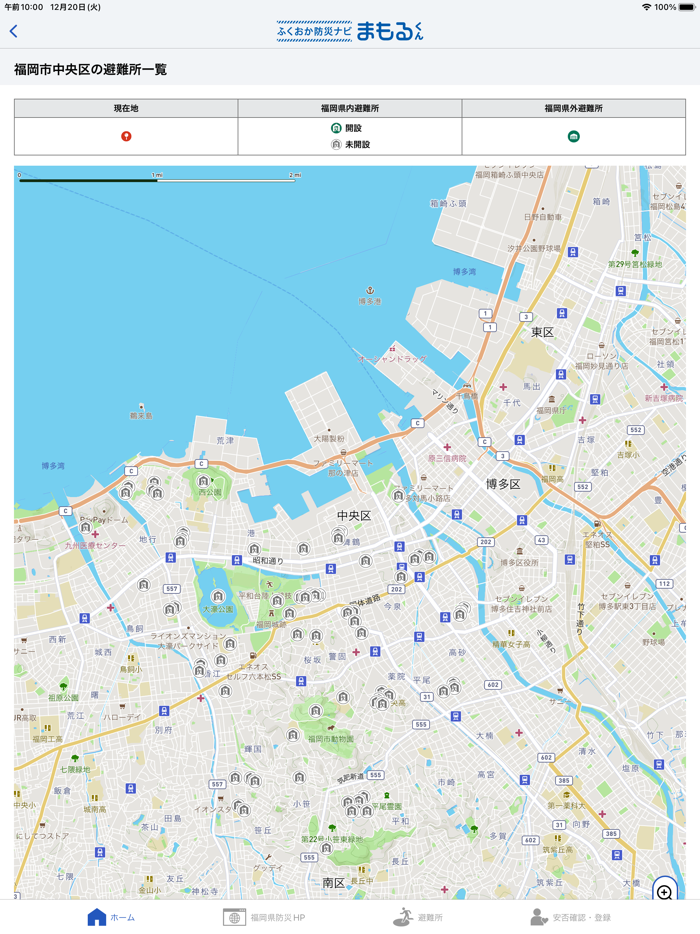Select shelter marker beside イオンスタ label

[x=243, y=809]
